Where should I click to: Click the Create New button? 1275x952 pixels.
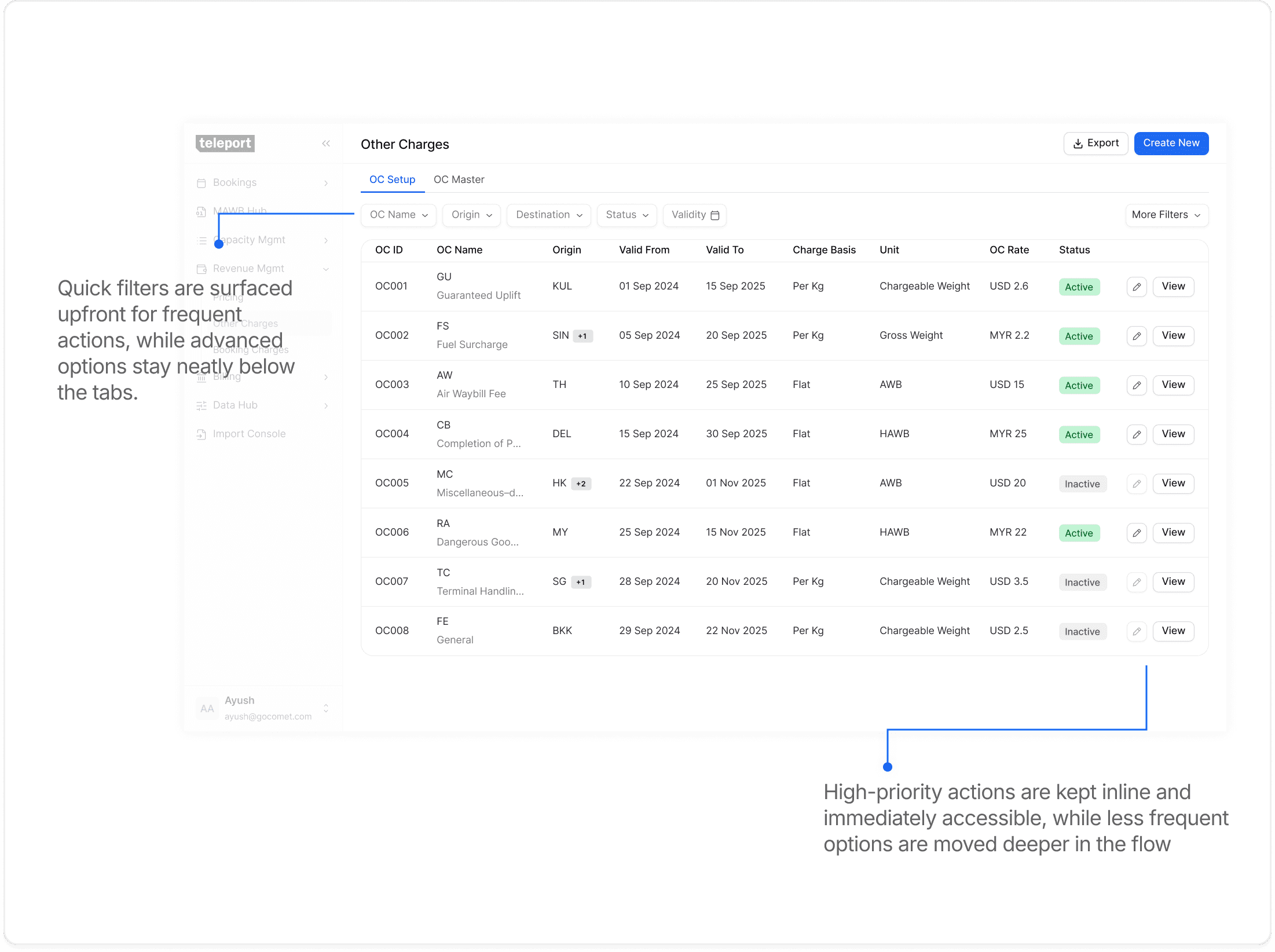1171,143
